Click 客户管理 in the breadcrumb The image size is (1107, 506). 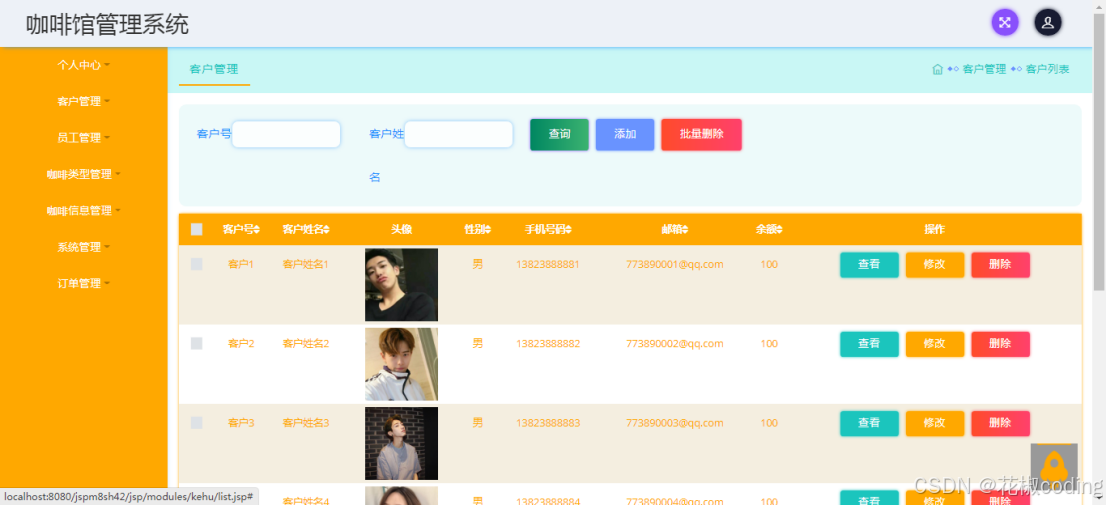tap(984, 69)
